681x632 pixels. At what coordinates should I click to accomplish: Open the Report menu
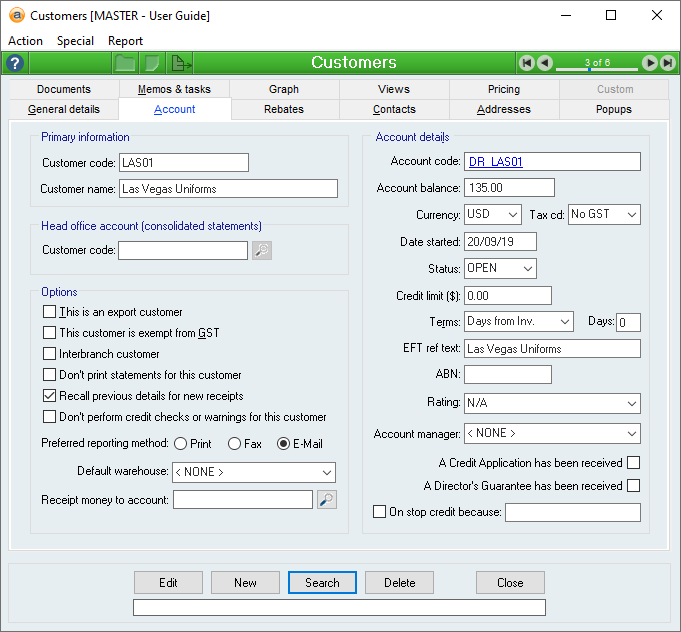point(125,41)
